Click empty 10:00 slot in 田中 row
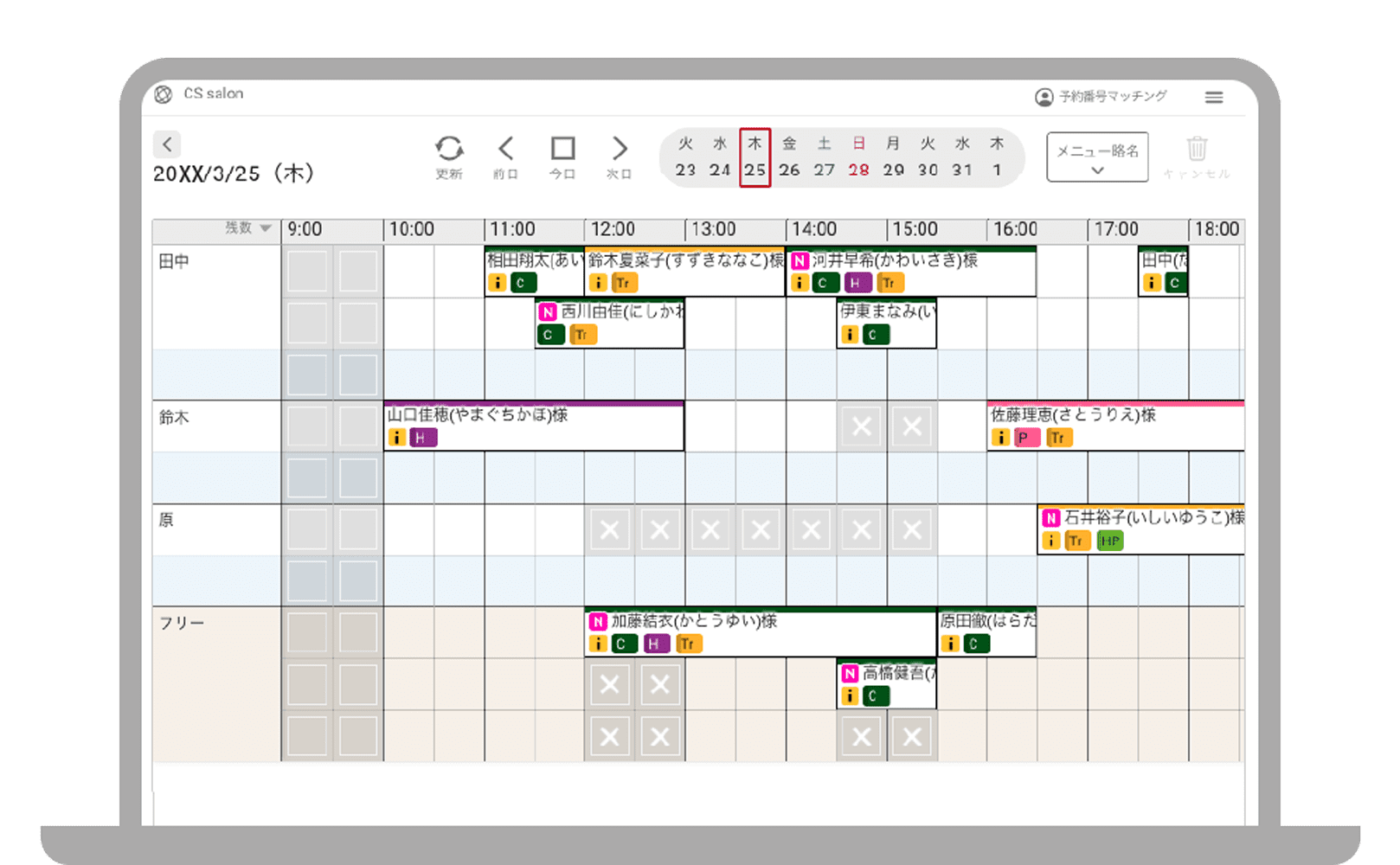The image size is (1400, 865). [x=408, y=272]
